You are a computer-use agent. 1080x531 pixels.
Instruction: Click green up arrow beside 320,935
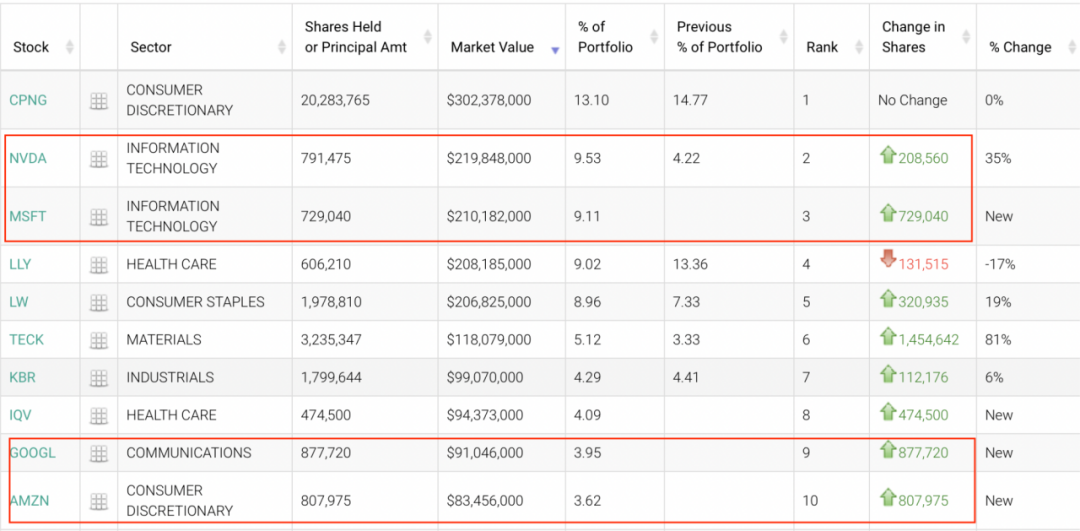coord(888,299)
